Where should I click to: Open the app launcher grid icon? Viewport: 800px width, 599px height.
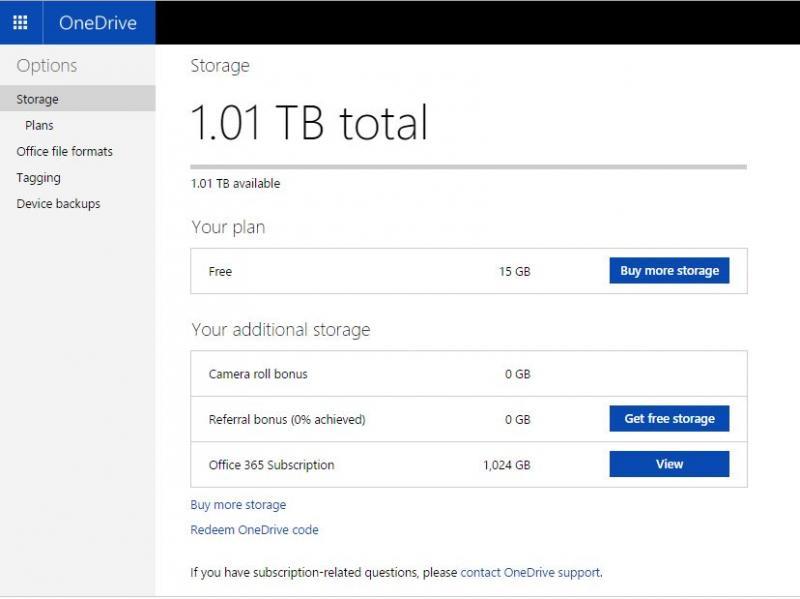pyautogui.click(x=20, y=22)
